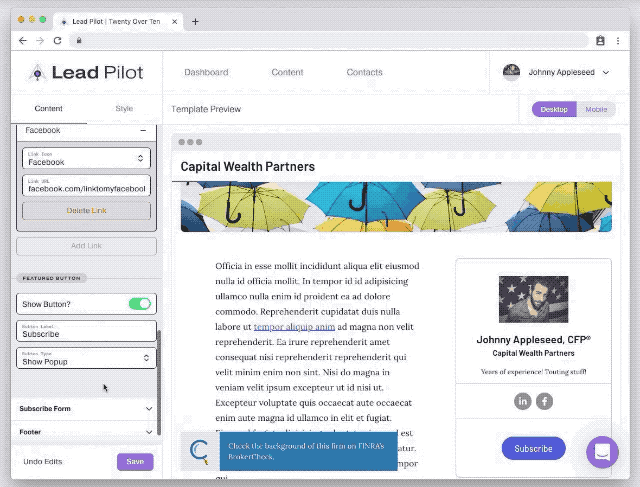Select the Lead Pilot browser tab

click(116, 22)
